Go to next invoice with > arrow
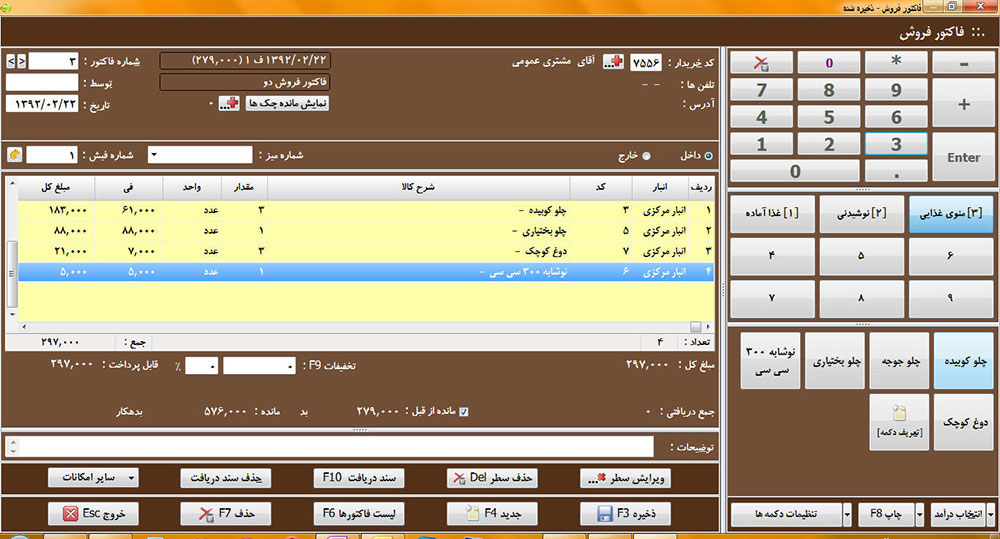This screenshot has width=1000, height=539. [22, 61]
